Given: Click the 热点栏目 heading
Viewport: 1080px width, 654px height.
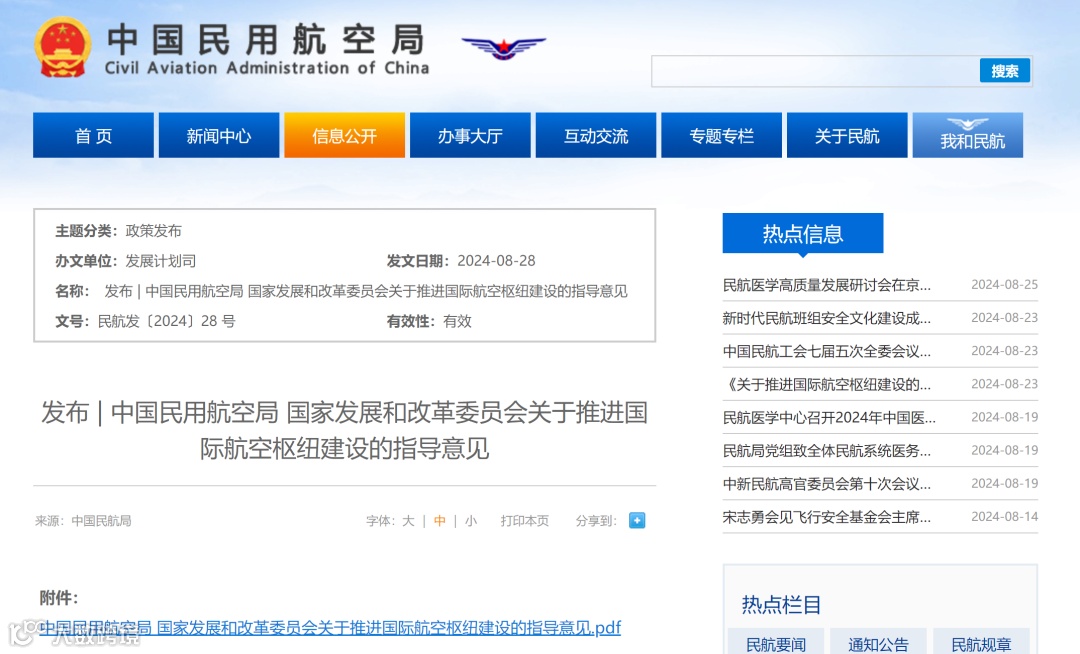Looking at the screenshot, I should pos(781,604).
